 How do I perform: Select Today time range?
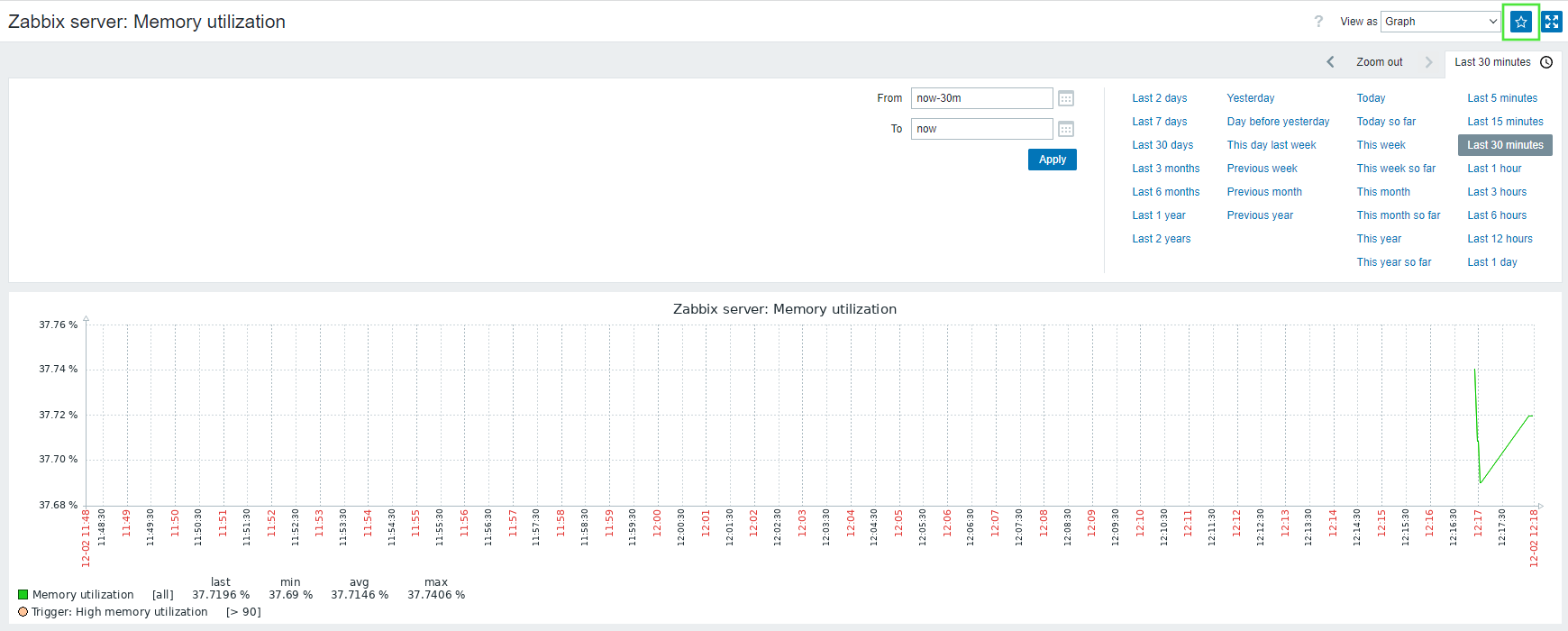1372,98
